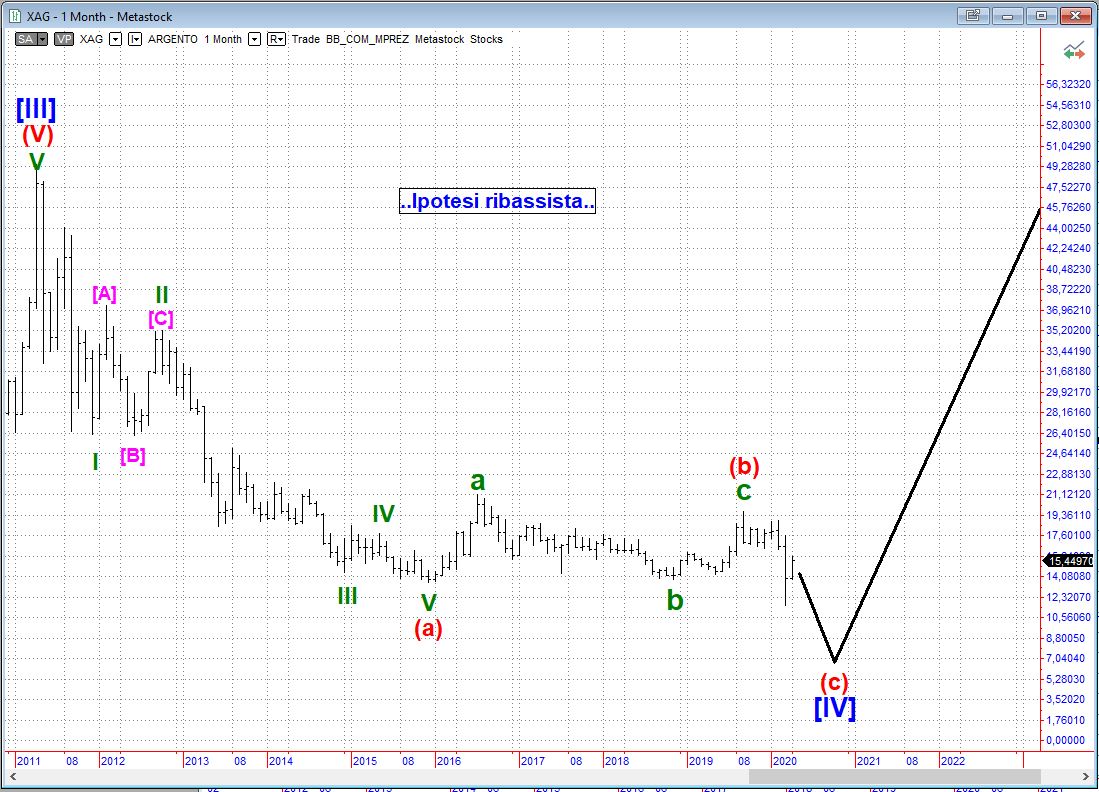Open the I indicator dropdown button
This screenshot has width=1099, height=792.
[x=135, y=39]
